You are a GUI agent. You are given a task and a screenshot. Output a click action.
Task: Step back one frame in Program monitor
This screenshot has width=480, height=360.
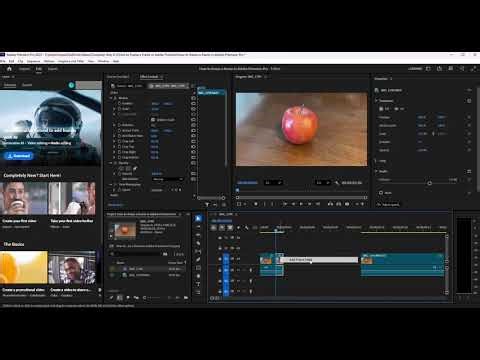pyautogui.click(x=293, y=204)
